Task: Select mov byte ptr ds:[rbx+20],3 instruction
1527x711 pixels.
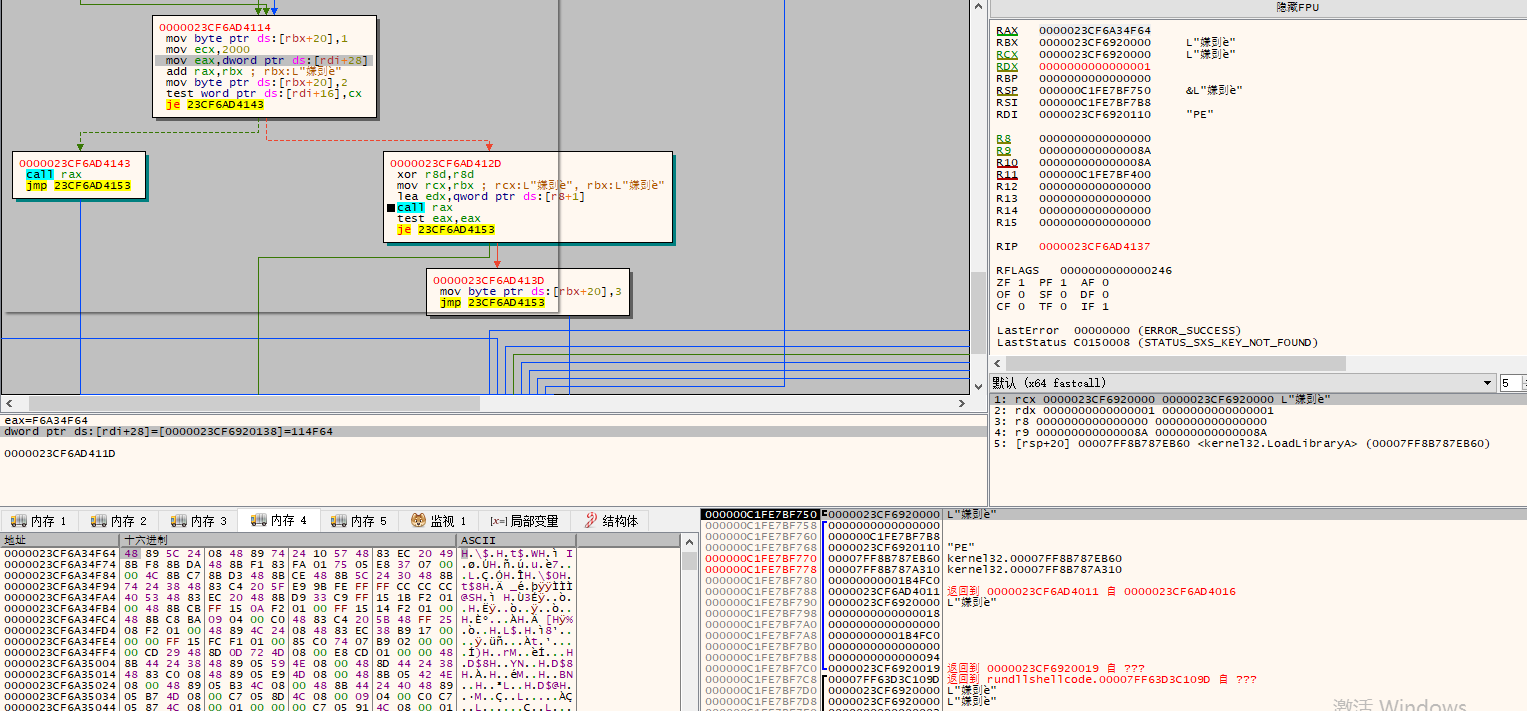Action: pos(531,291)
